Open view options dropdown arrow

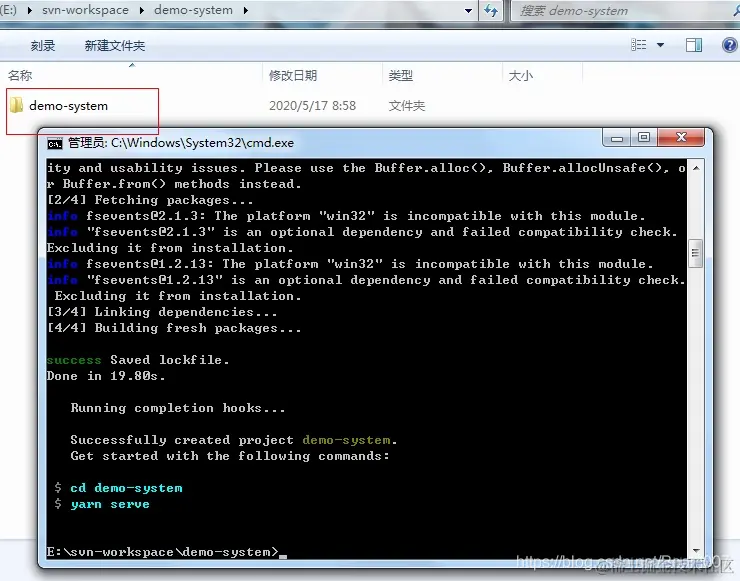point(660,45)
